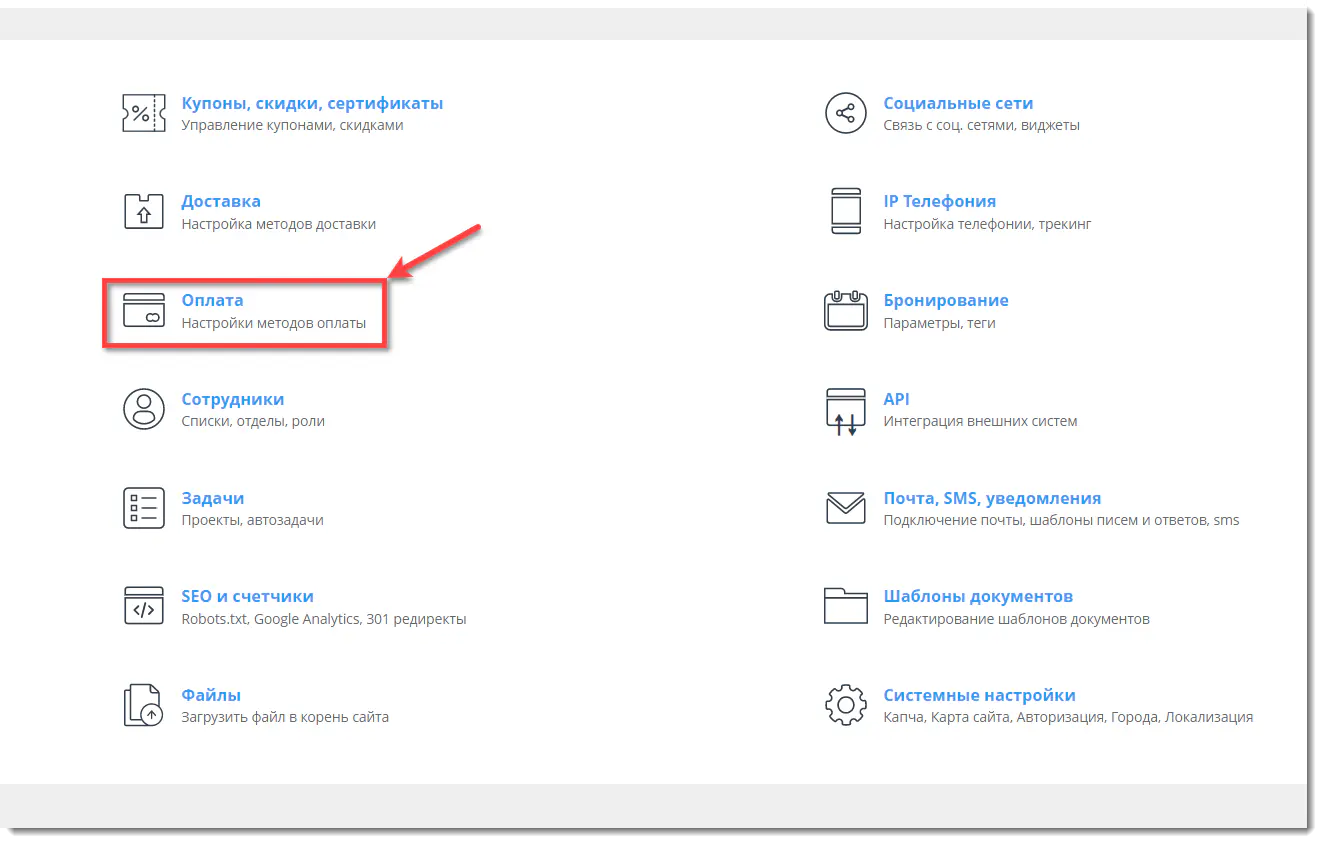Viewport: 1322px width, 843px height.
Task: Open the Сотрудники link
Action: (232, 399)
